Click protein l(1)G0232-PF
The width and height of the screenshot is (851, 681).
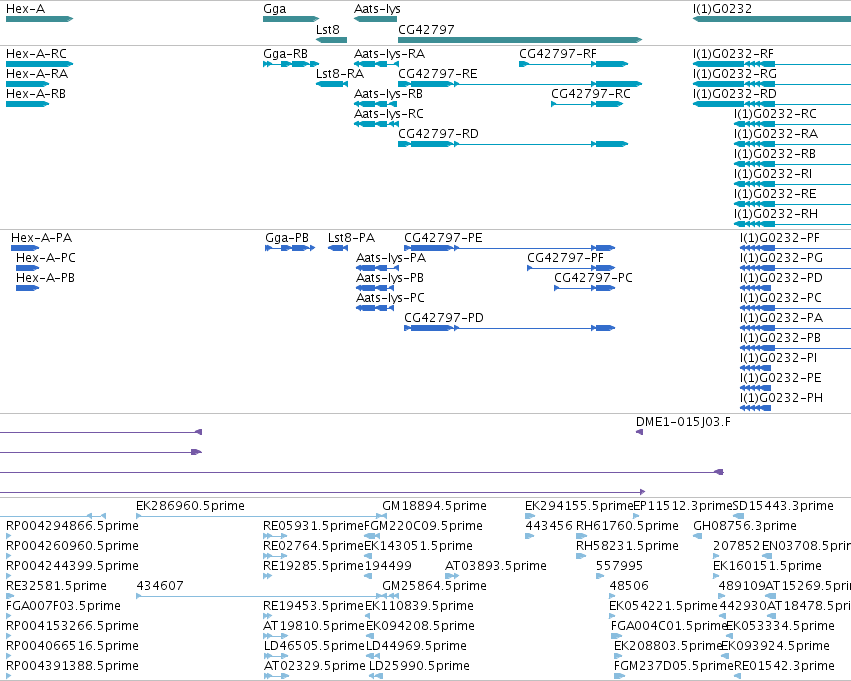[x=796, y=248]
